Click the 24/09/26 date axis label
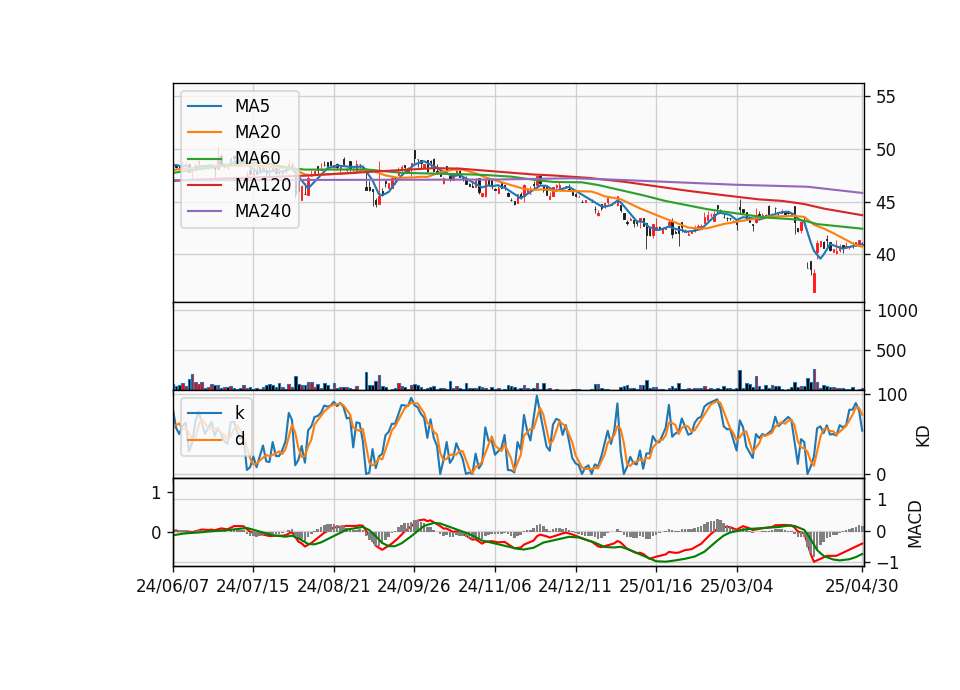 tap(413, 586)
